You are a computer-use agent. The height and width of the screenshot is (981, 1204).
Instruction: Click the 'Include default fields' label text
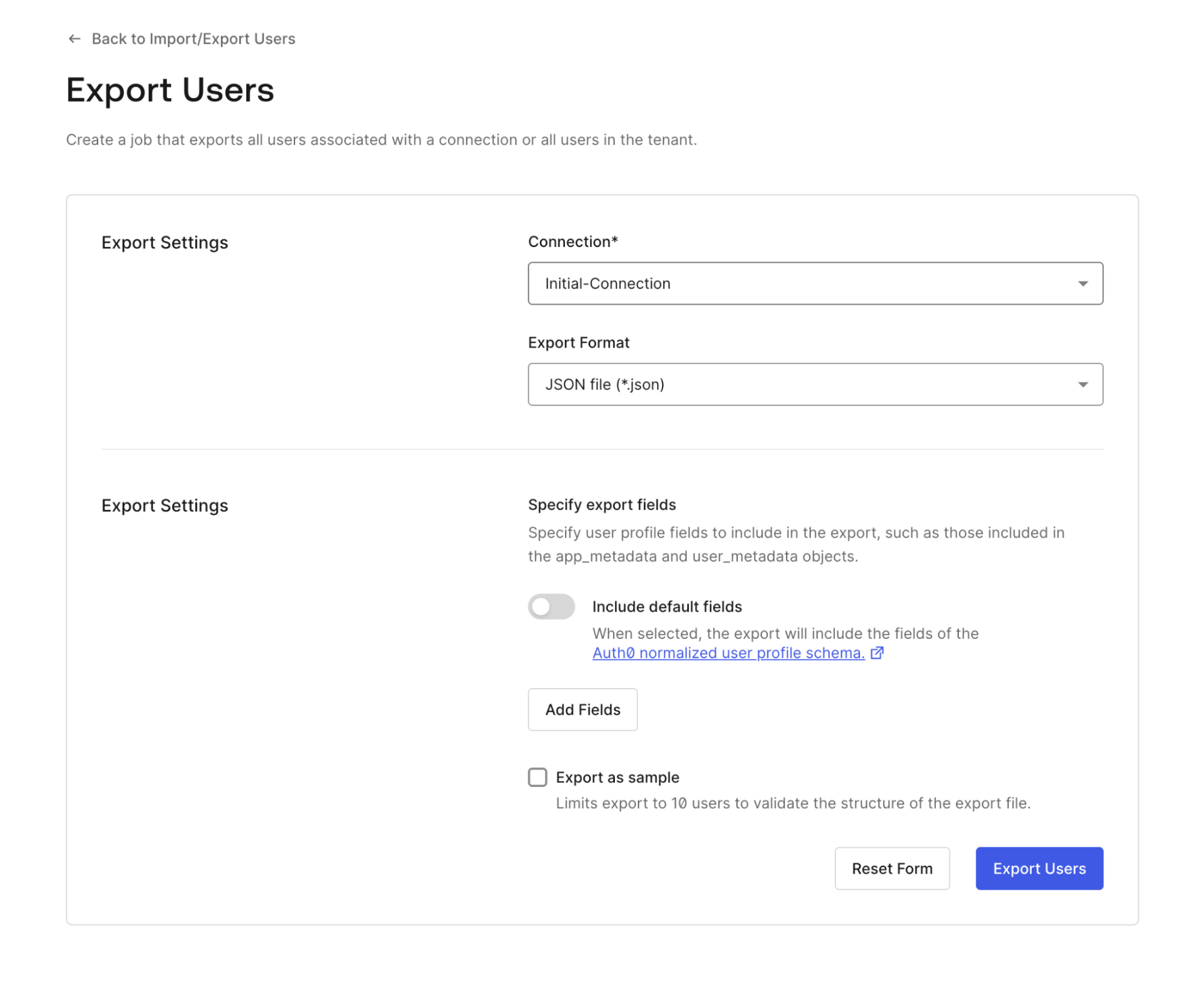[x=667, y=607]
